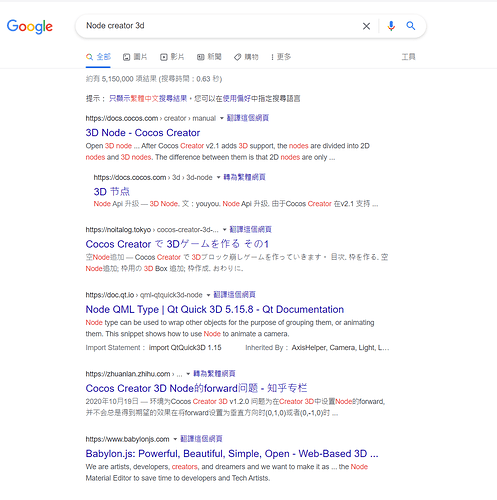Clear the search box with X icon
The image size is (497, 500).
point(366,26)
